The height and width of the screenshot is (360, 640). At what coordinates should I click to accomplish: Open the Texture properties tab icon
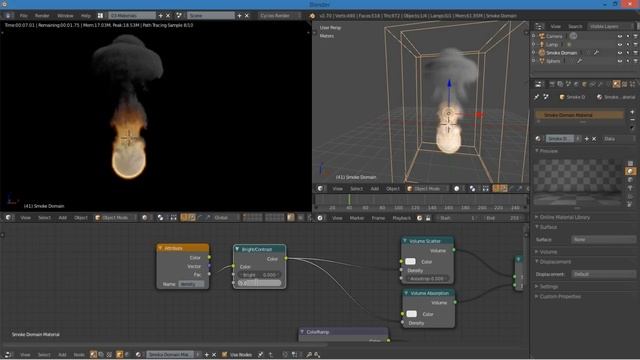pos(624,84)
